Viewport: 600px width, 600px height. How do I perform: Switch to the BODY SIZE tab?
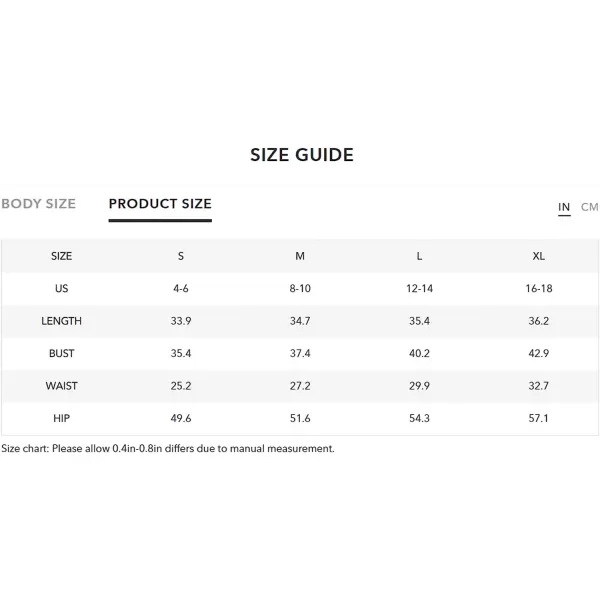click(38, 204)
